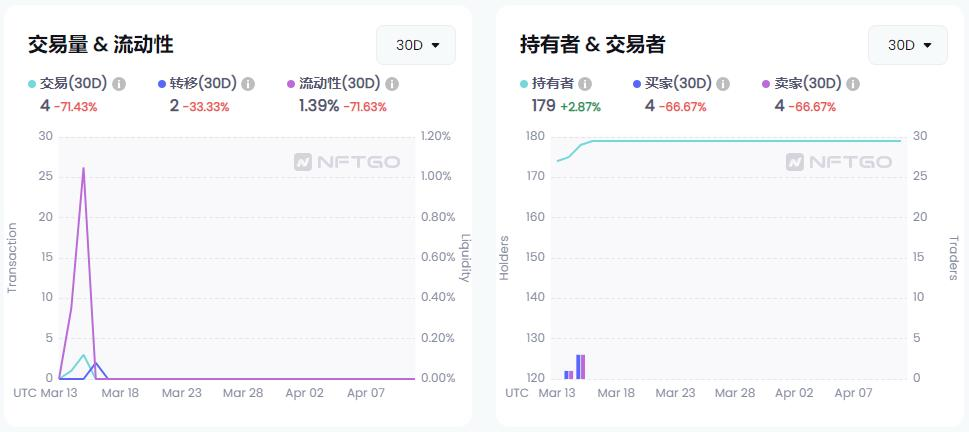Click info icon next to 转移(30D)
Image resolution: width=969 pixels, height=432 pixels.
pos(248,84)
